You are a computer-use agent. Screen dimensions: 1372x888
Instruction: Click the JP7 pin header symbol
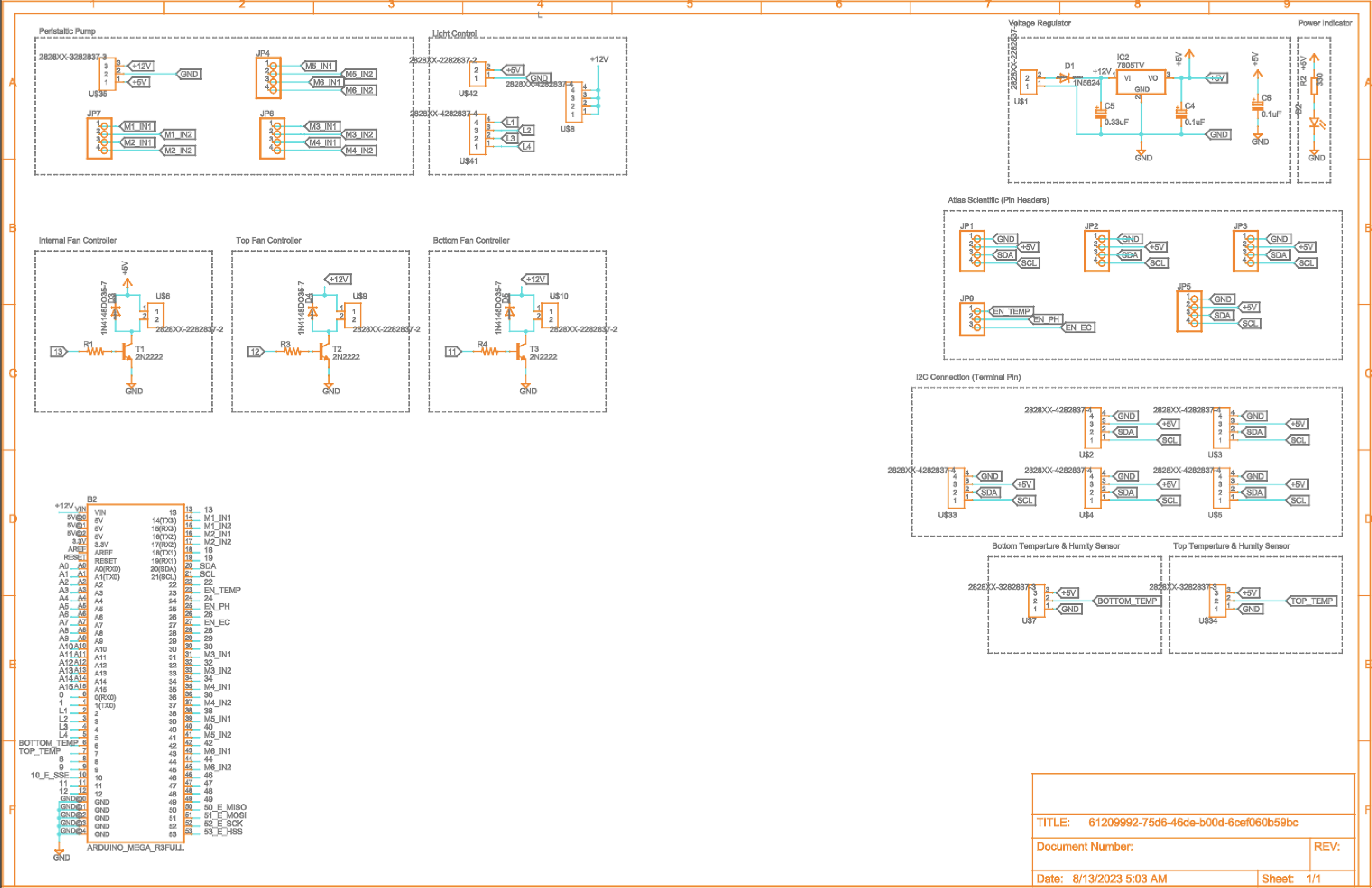[99, 138]
